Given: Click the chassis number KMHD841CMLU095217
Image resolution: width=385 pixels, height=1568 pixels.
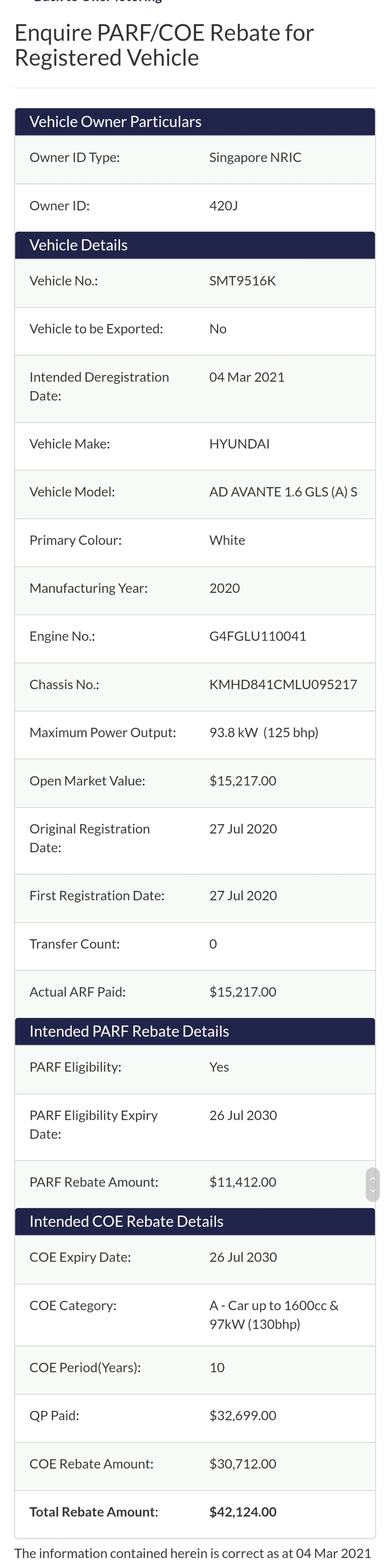Looking at the screenshot, I should (283, 684).
